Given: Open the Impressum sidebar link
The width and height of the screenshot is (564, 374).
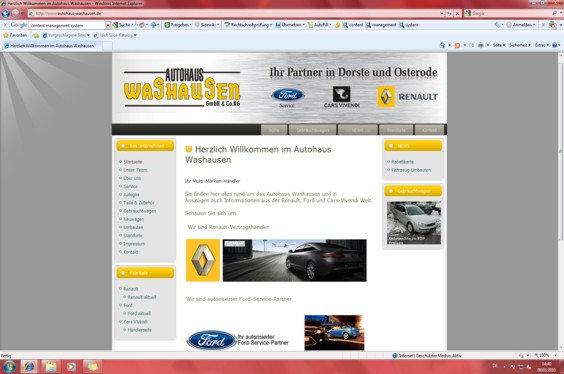Looking at the screenshot, I should pyautogui.click(x=134, y=244).
